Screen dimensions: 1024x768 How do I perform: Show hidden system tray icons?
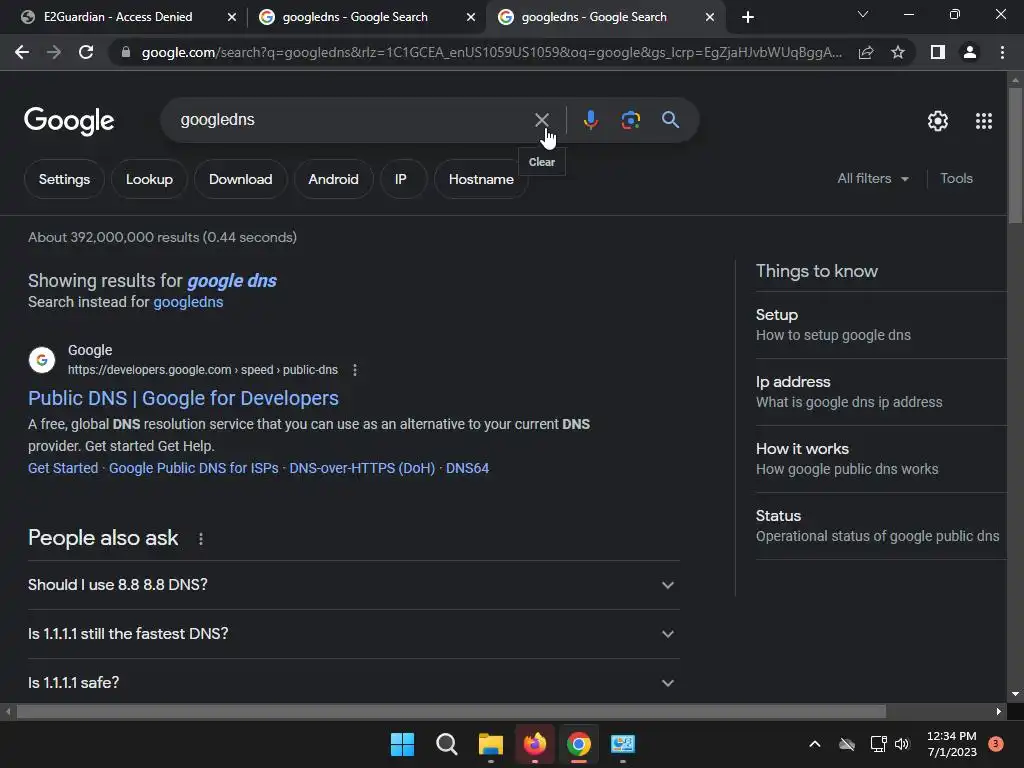coord(814,744)
